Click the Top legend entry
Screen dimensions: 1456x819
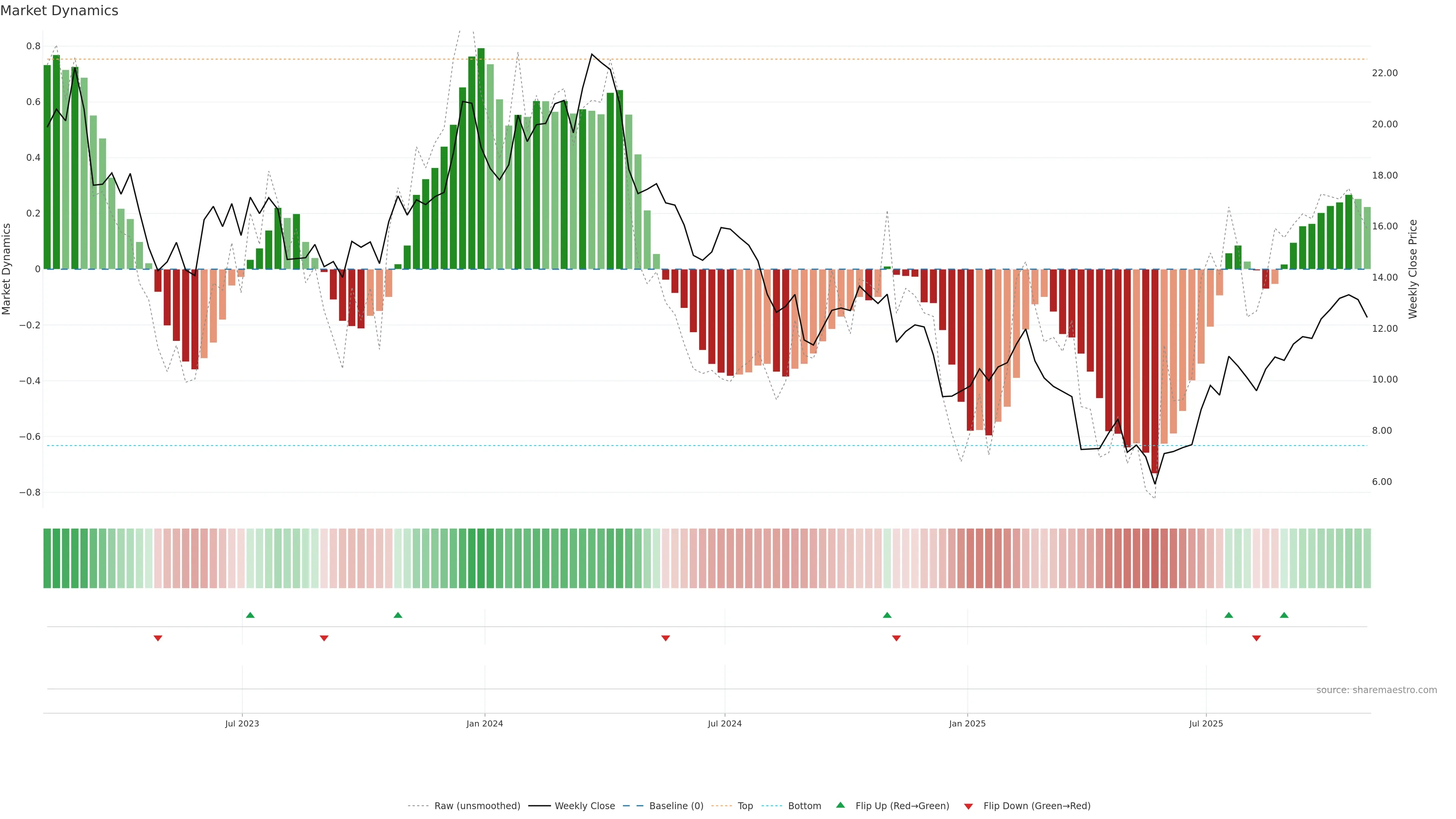745,806
